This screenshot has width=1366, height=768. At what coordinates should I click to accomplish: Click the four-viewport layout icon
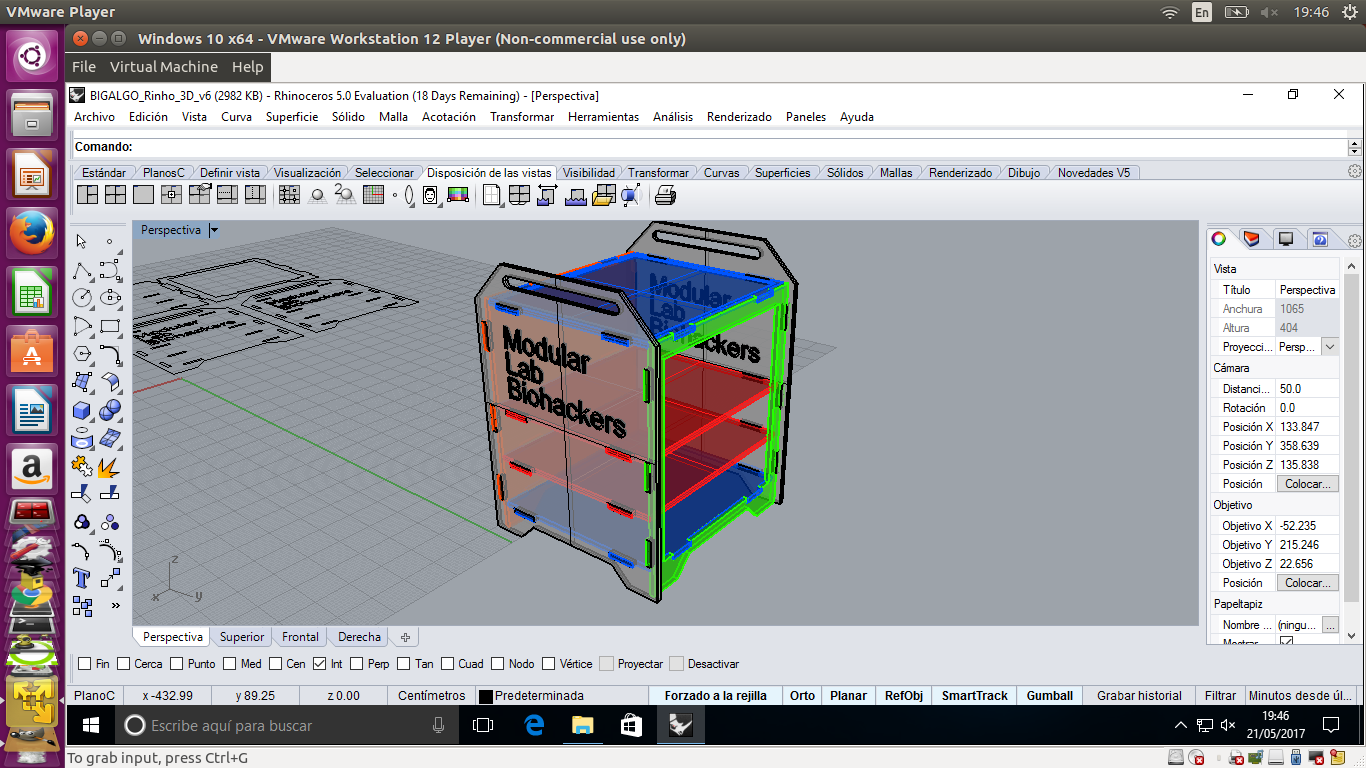115,195
